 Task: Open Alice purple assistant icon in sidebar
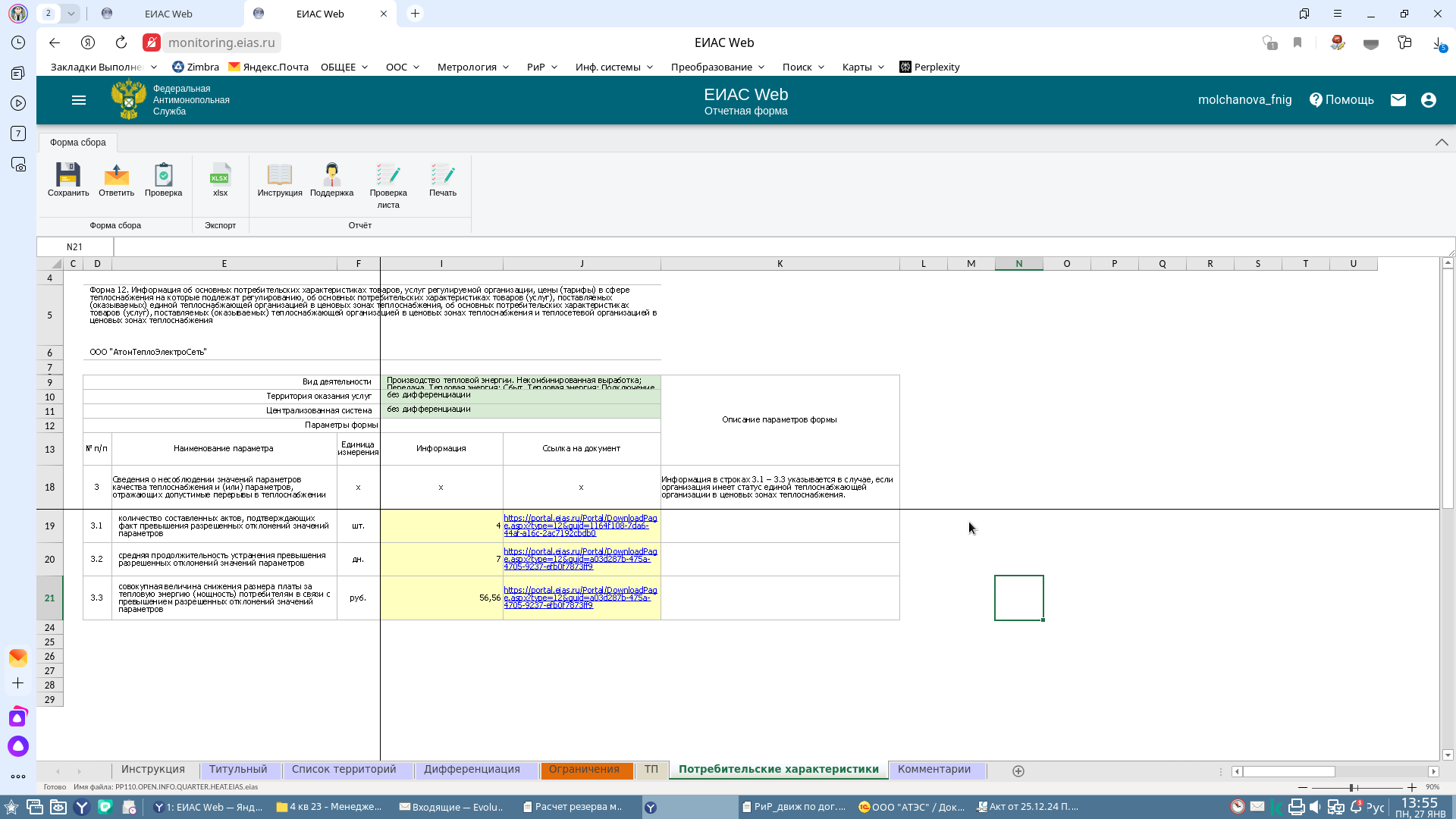point(18,746)
